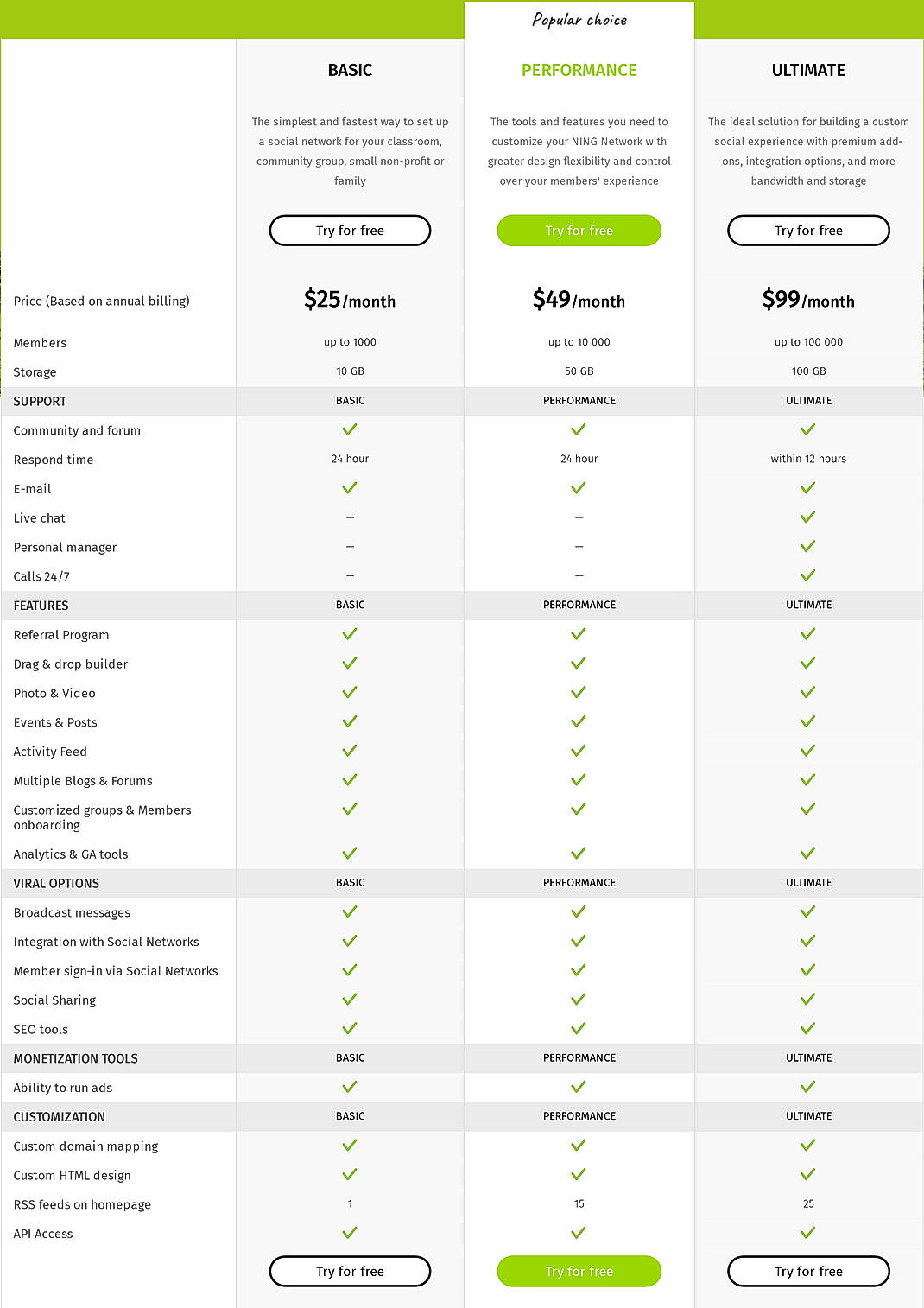
Task: Collapse the MONETIZATION TOOLS section header
Action: click(75, 1057)
